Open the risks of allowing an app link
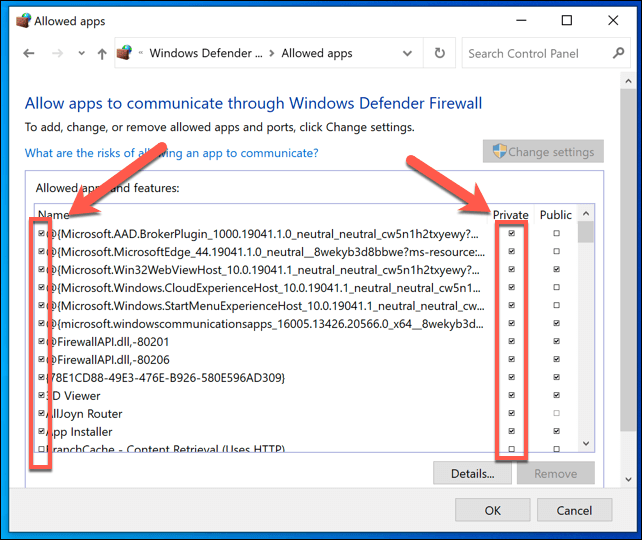 pyautogui.click(x=171, y=153)
